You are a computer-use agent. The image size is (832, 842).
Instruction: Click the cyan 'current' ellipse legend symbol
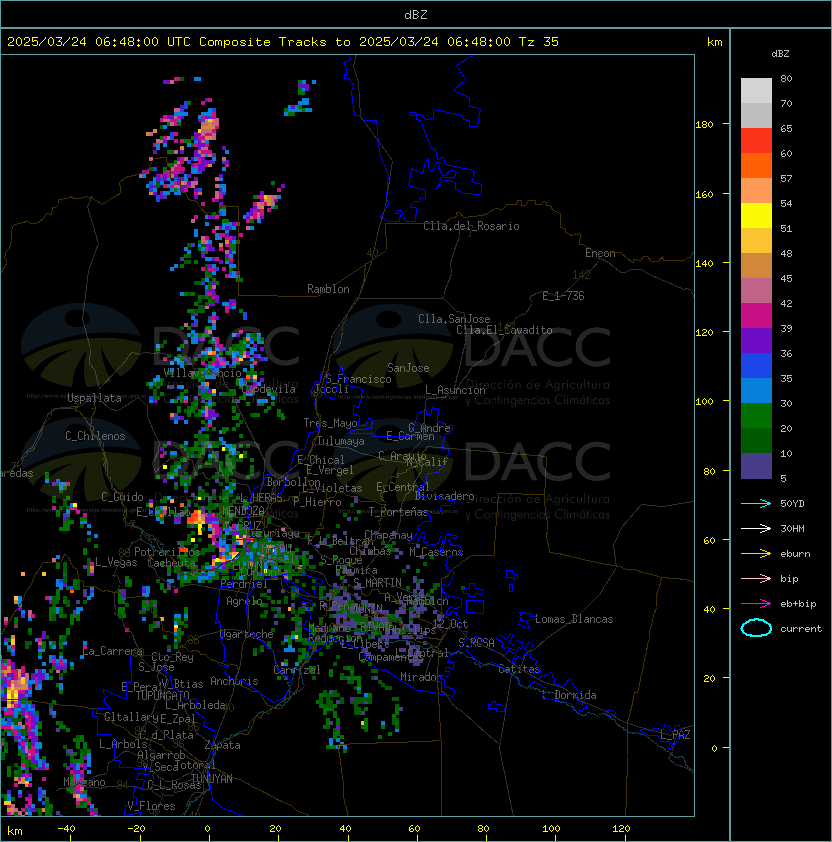click(x=756, y=628)
